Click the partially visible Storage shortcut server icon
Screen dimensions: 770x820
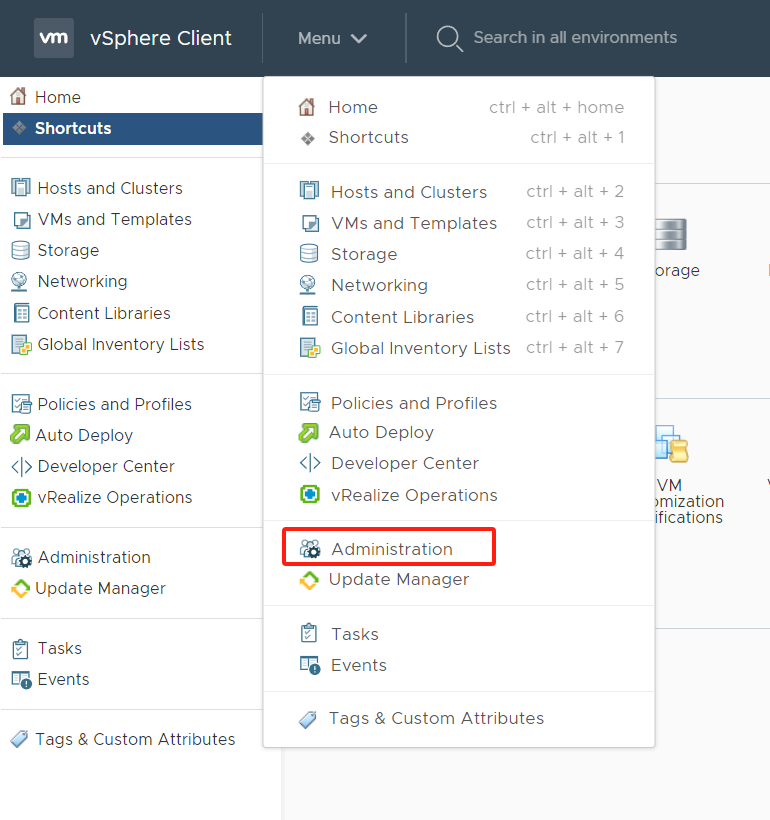point(671,234)
